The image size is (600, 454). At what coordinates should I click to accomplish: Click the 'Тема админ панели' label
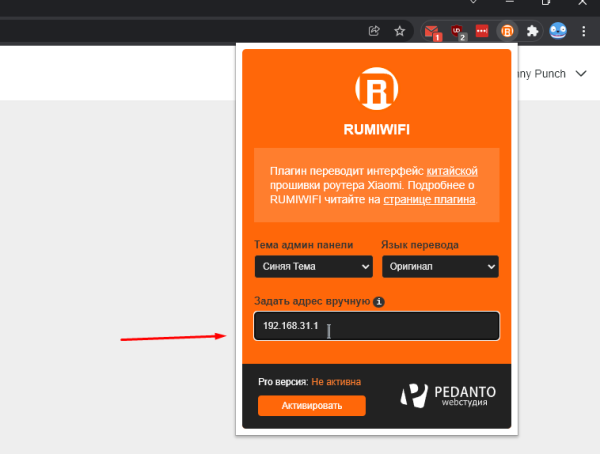[303, 245]
